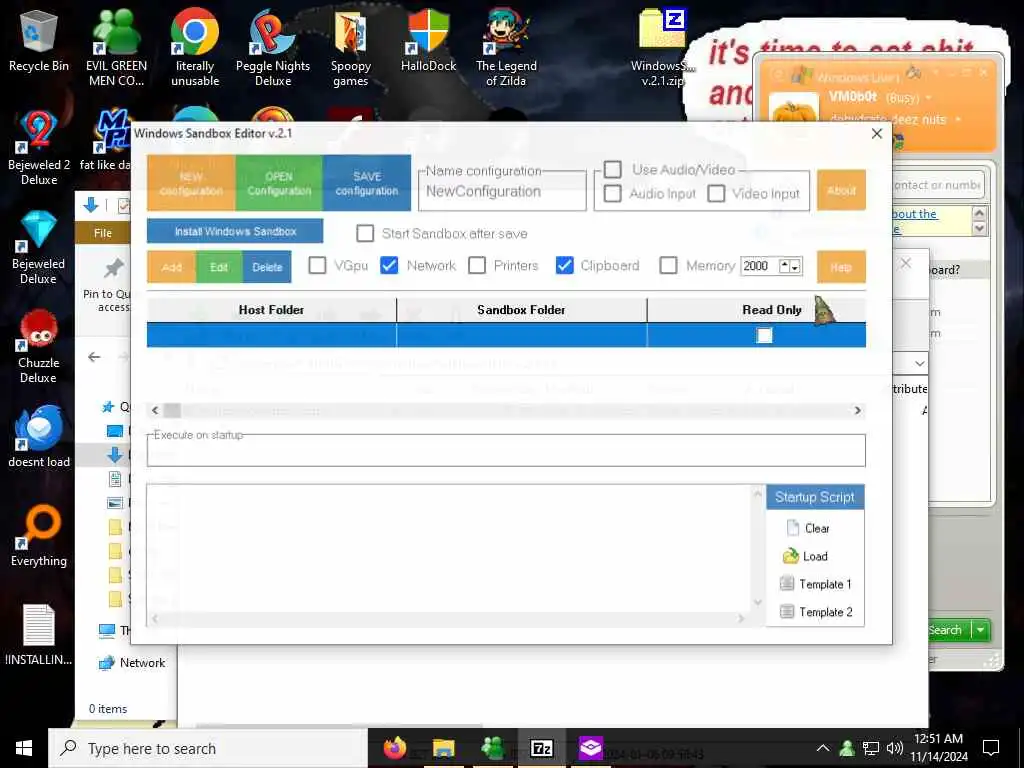This screenshot has width=1024, height=768.
Task: Click the Name configuration text field
Action: pyautogui.click(x=502, y=191)
